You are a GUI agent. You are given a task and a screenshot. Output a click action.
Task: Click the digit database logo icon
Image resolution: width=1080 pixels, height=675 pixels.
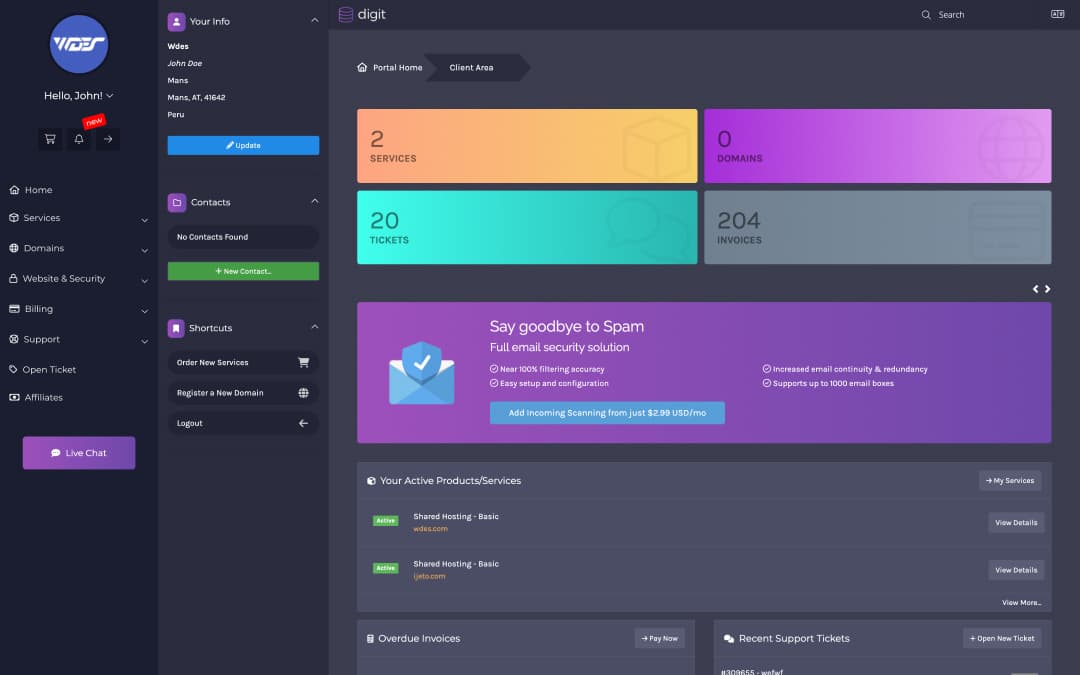click(x=346, y=14)
